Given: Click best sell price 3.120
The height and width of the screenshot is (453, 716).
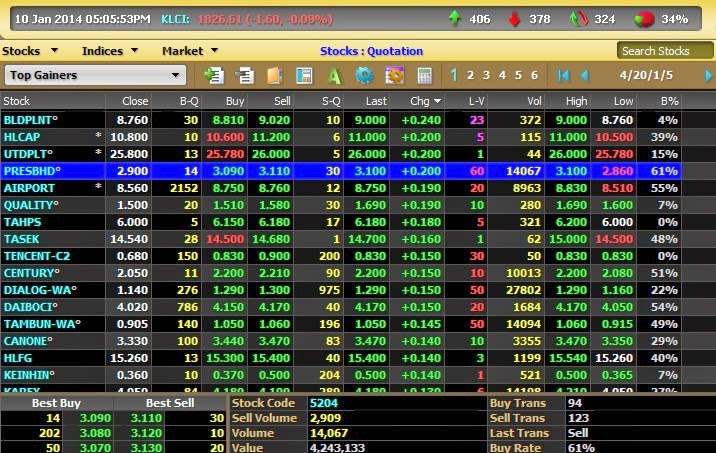Looking at the screenshot, I should pyautogui.click(x=146, y=433).
